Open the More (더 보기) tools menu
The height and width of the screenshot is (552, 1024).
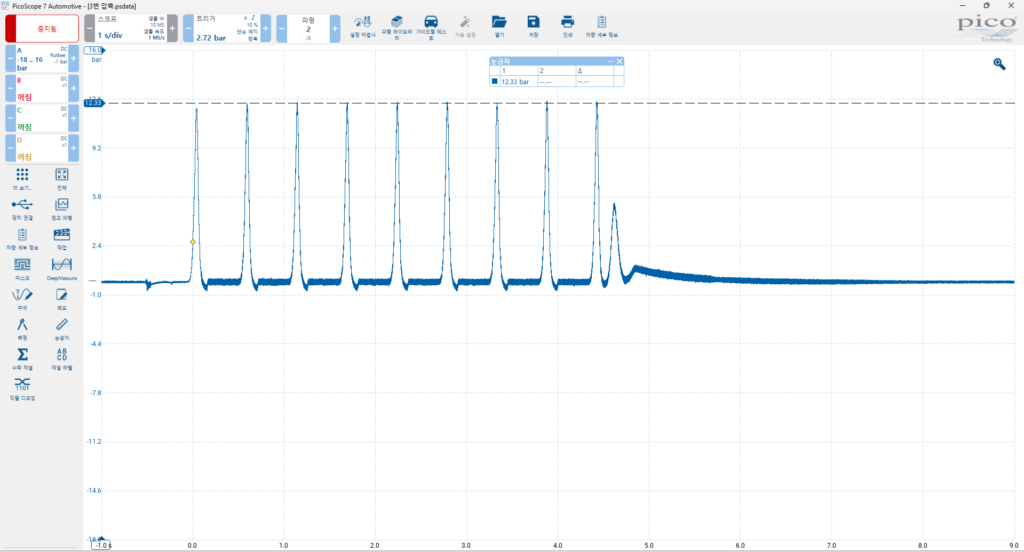(22, 178)
